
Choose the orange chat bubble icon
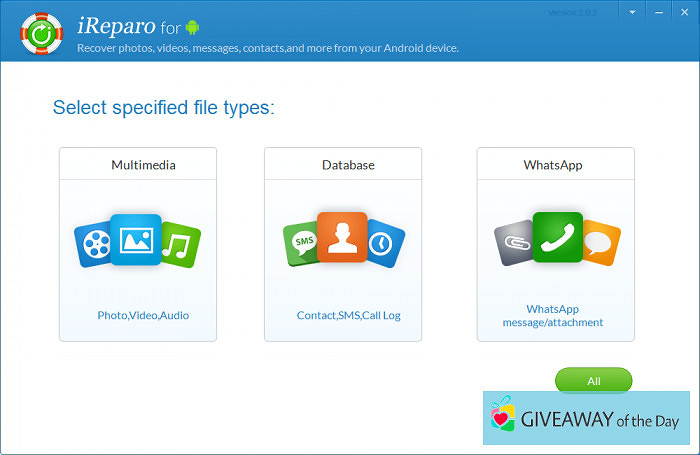click(598, 243)
